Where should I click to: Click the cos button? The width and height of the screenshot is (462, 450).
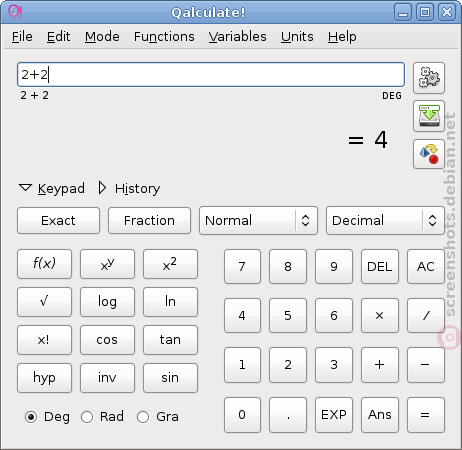pos(107,340)
